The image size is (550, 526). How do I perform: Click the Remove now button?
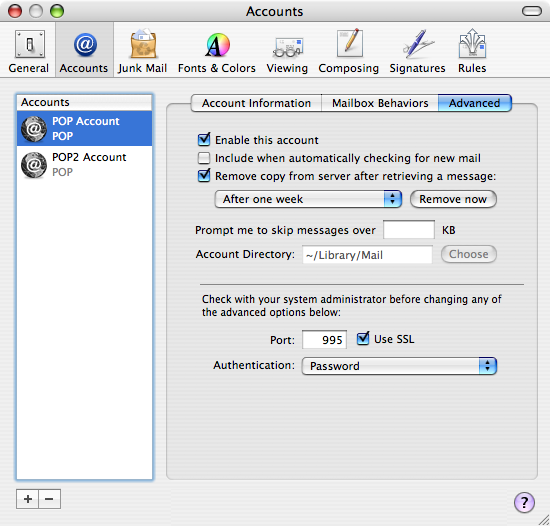point(453,199)
